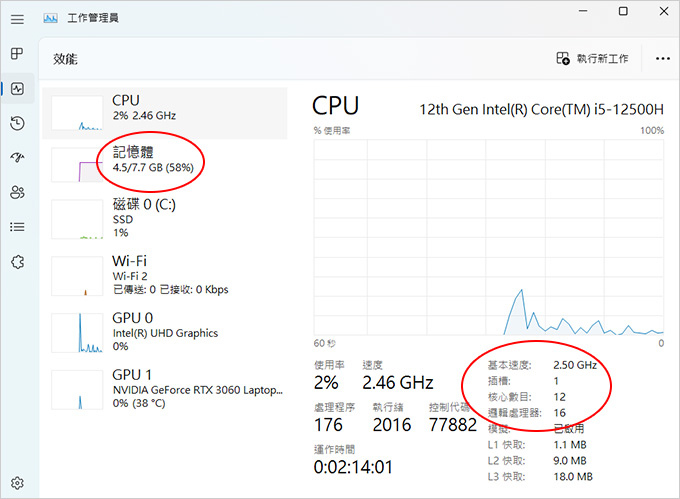The image size is (680, 499).
Task: Click the Task Manager app icon in title bar
Action: pos(50,18)
